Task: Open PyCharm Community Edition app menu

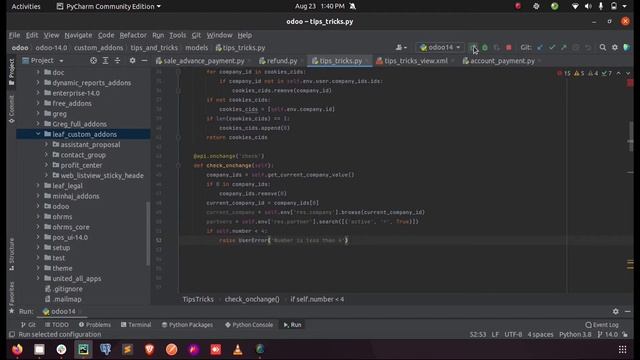Action: pyautogui.click(x=109, y=7)
